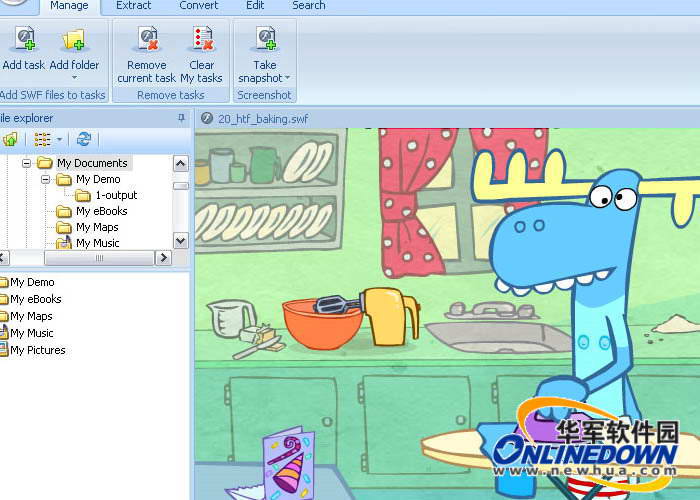Click the 1-output folder icon
700x500 pixels.
[83, 196]
